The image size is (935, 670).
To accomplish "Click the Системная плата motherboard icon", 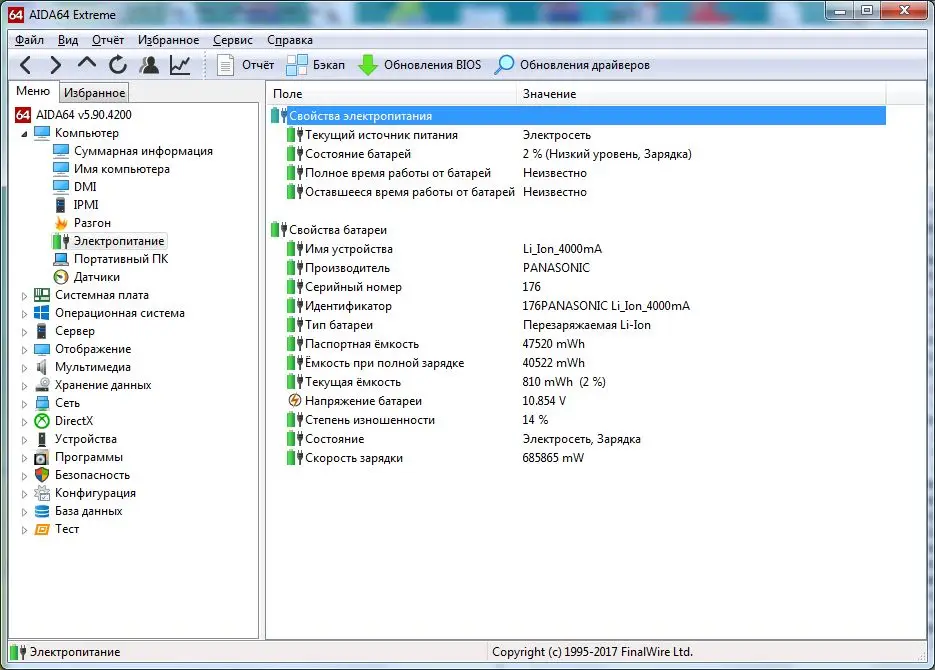I will [42, 294].
